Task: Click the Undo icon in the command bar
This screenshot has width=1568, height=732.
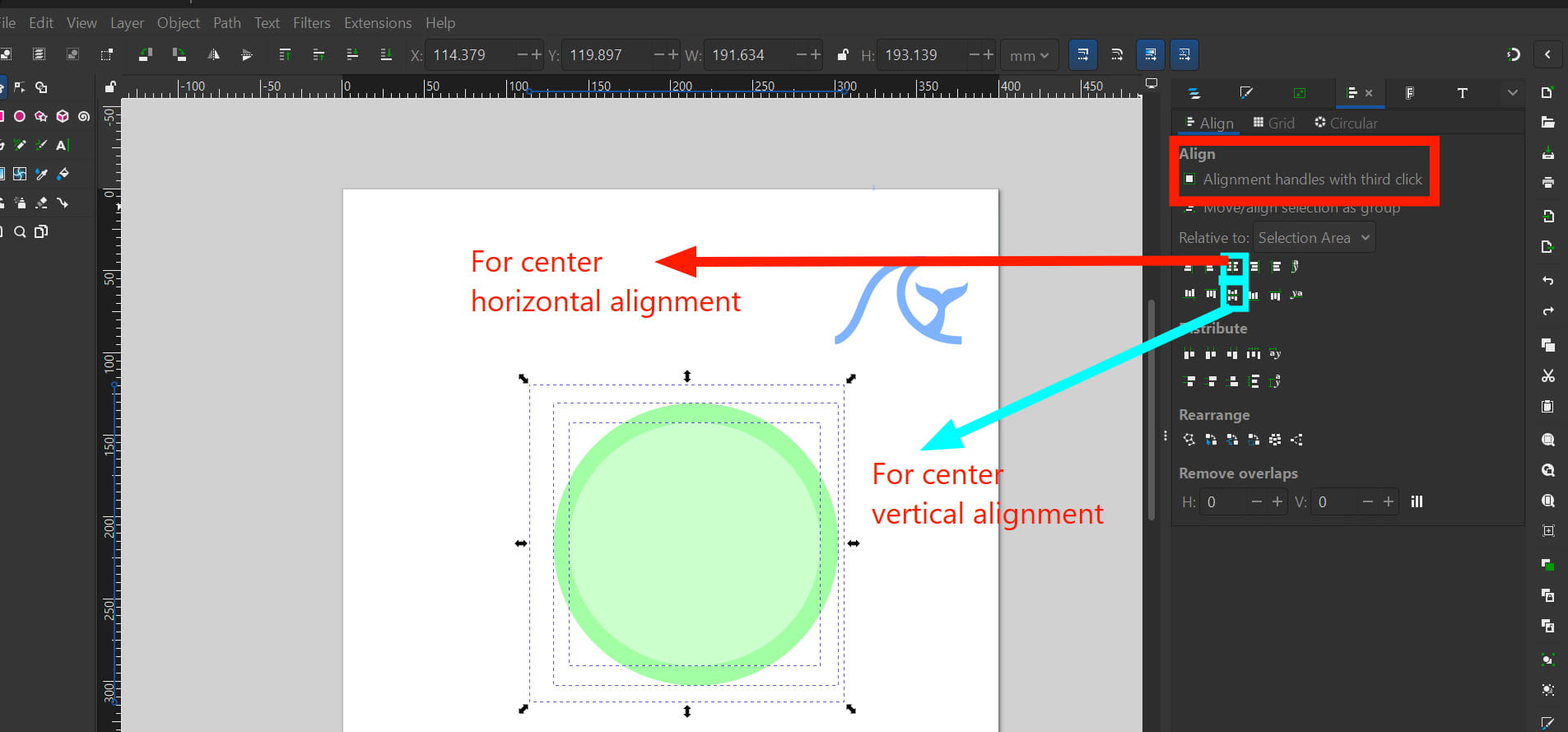Action: point(1548,281)
